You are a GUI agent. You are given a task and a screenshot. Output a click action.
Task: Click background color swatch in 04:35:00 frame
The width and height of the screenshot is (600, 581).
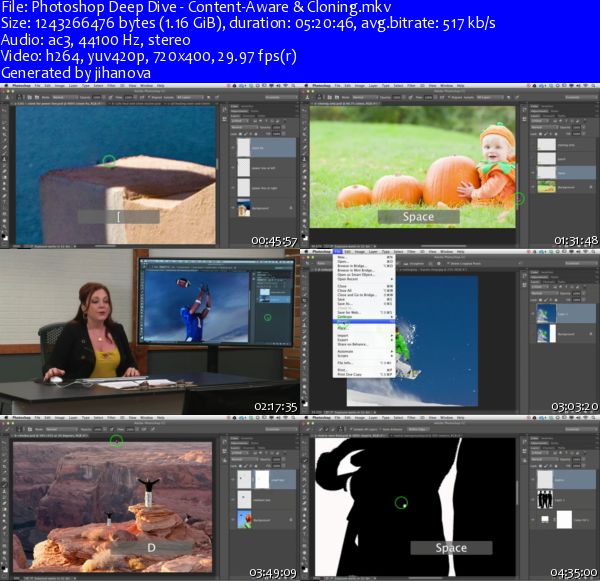[306, 570]
